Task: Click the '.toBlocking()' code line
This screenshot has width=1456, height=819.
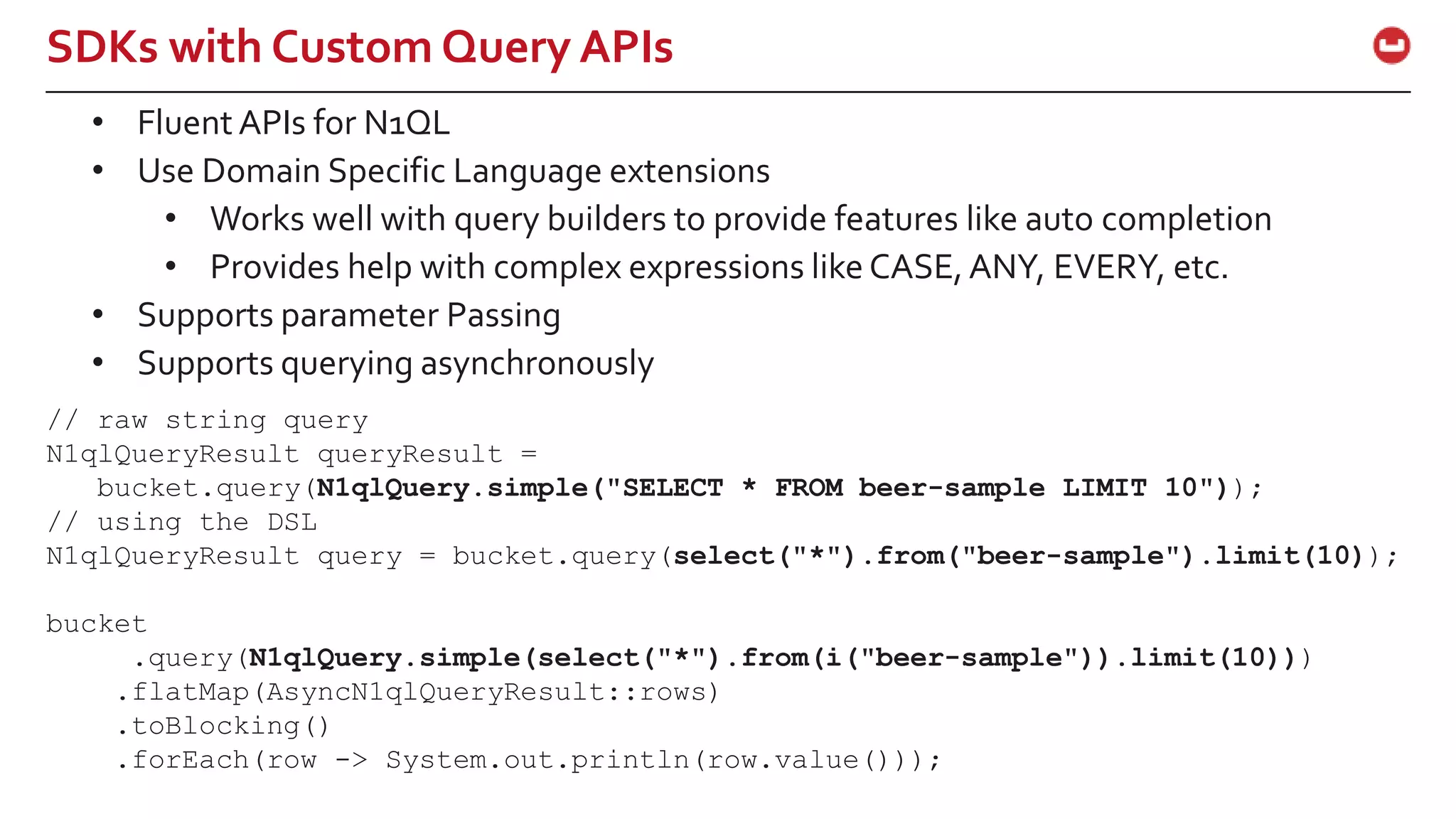Action: click(x=223, y=726)
